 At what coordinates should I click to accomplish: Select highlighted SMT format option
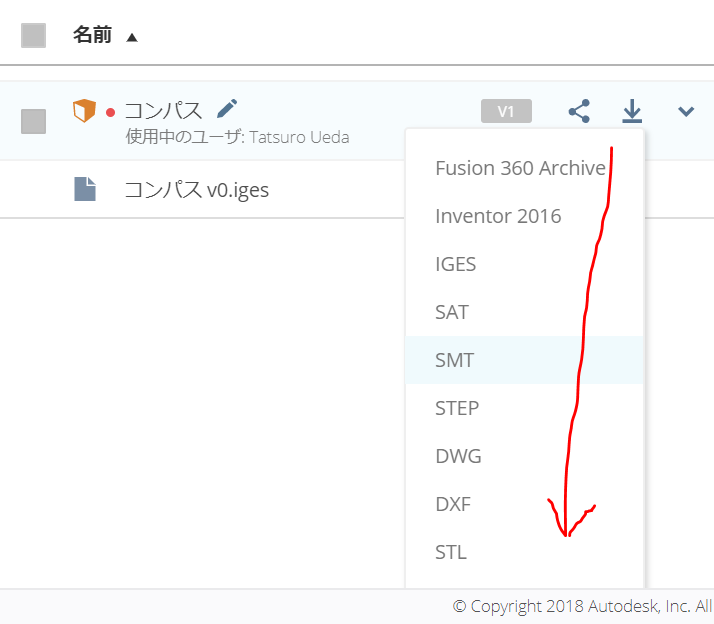[x=524, y=360]
